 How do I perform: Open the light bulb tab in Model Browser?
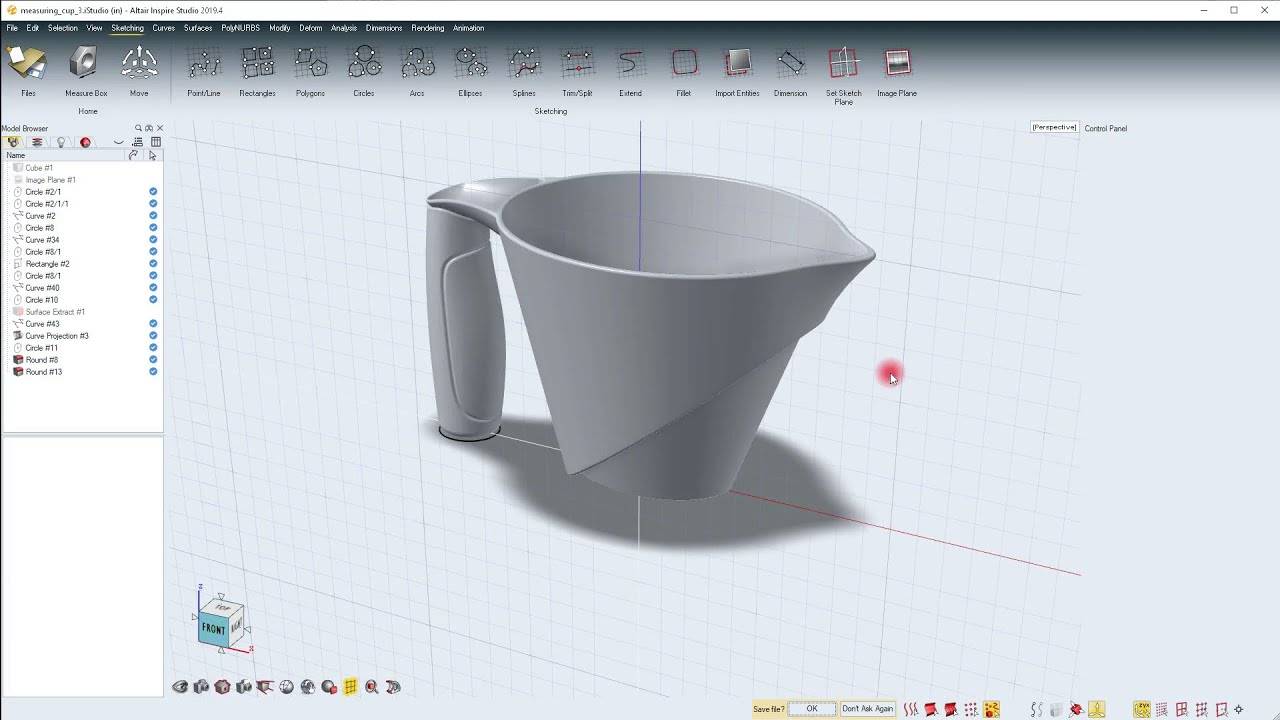(x=61, y=142)
